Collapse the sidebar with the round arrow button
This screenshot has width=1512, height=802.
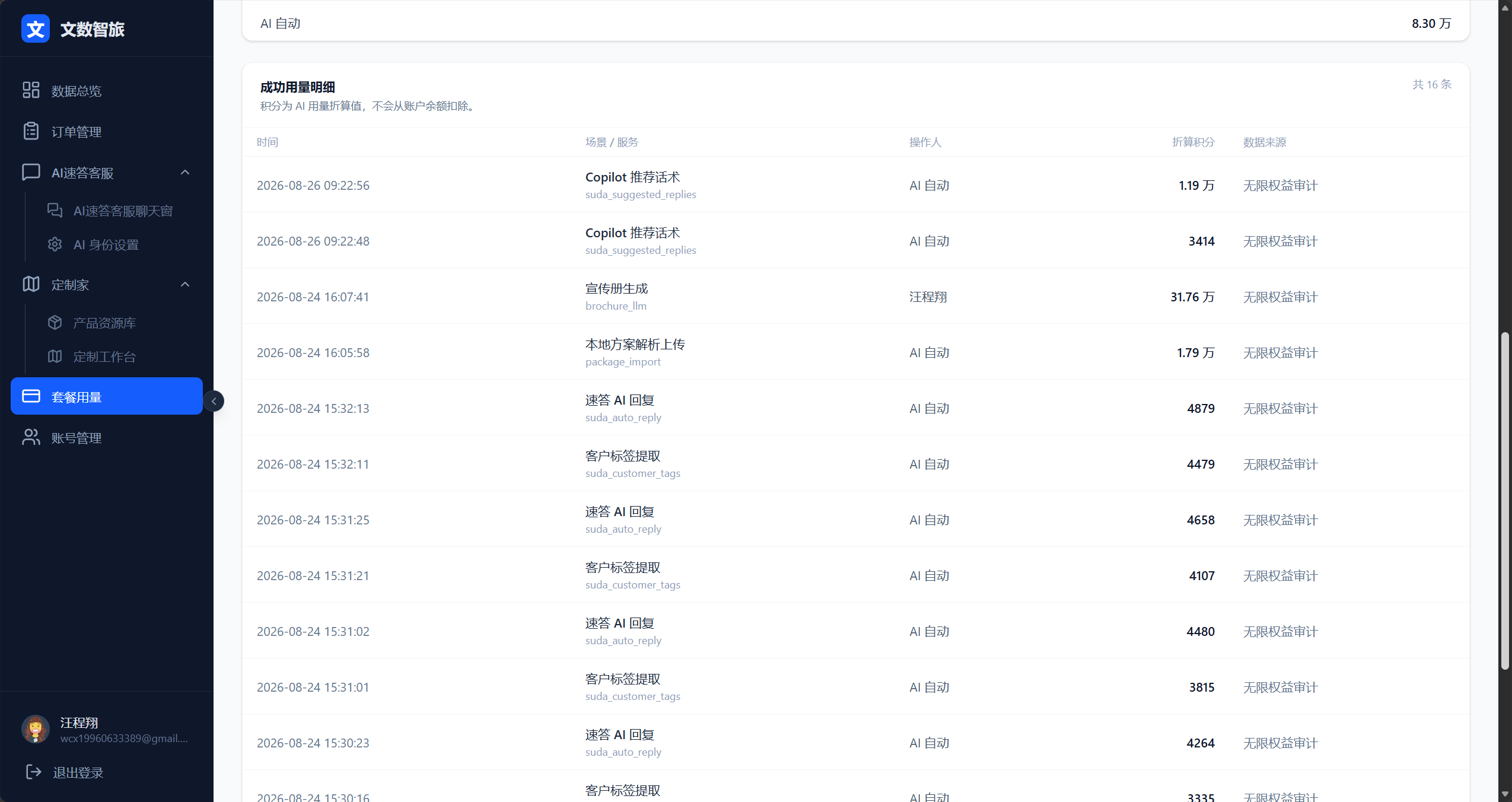tap(214, 401)
